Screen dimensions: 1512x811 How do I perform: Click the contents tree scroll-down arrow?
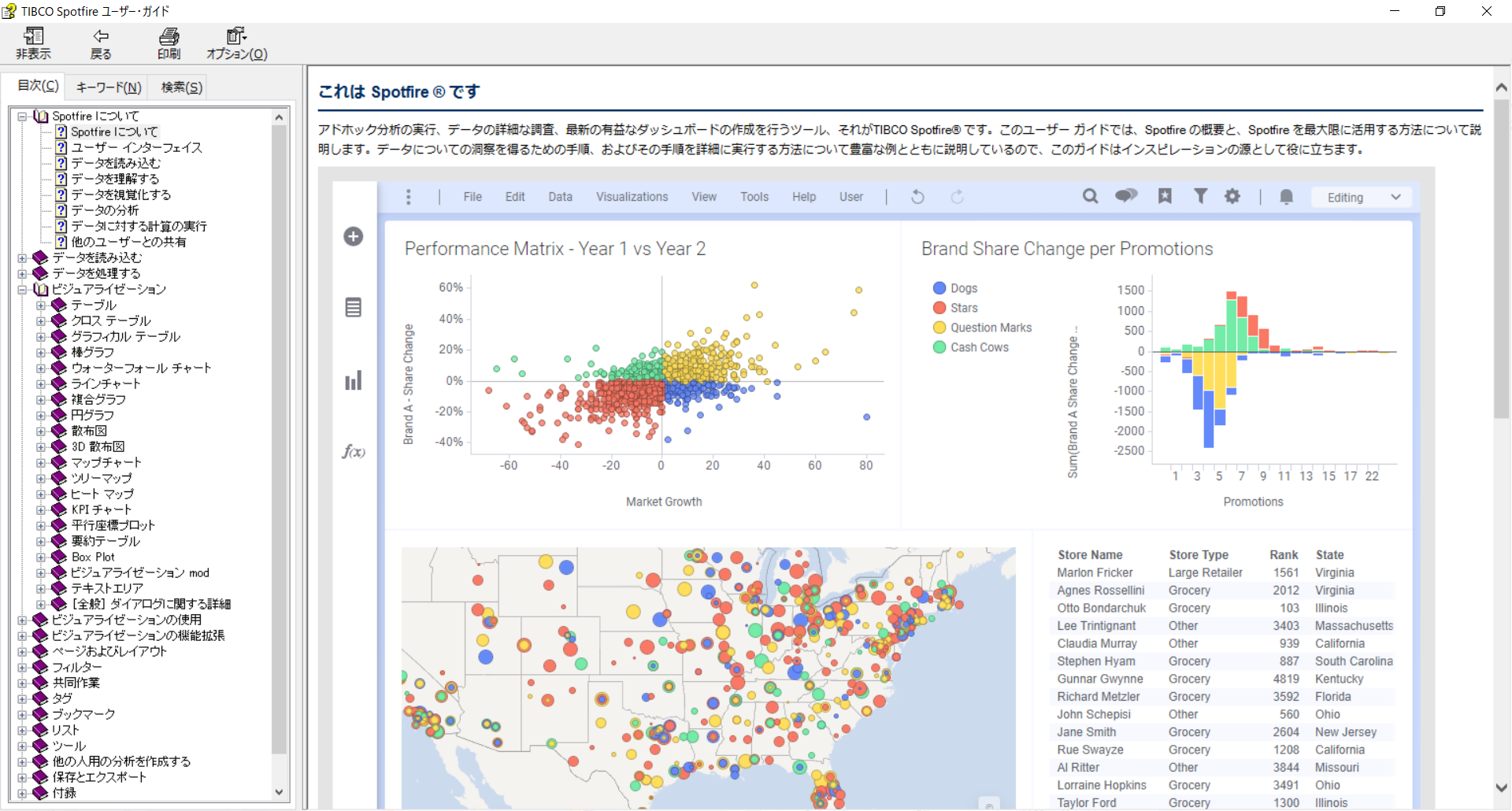click(x=279, y=792)
